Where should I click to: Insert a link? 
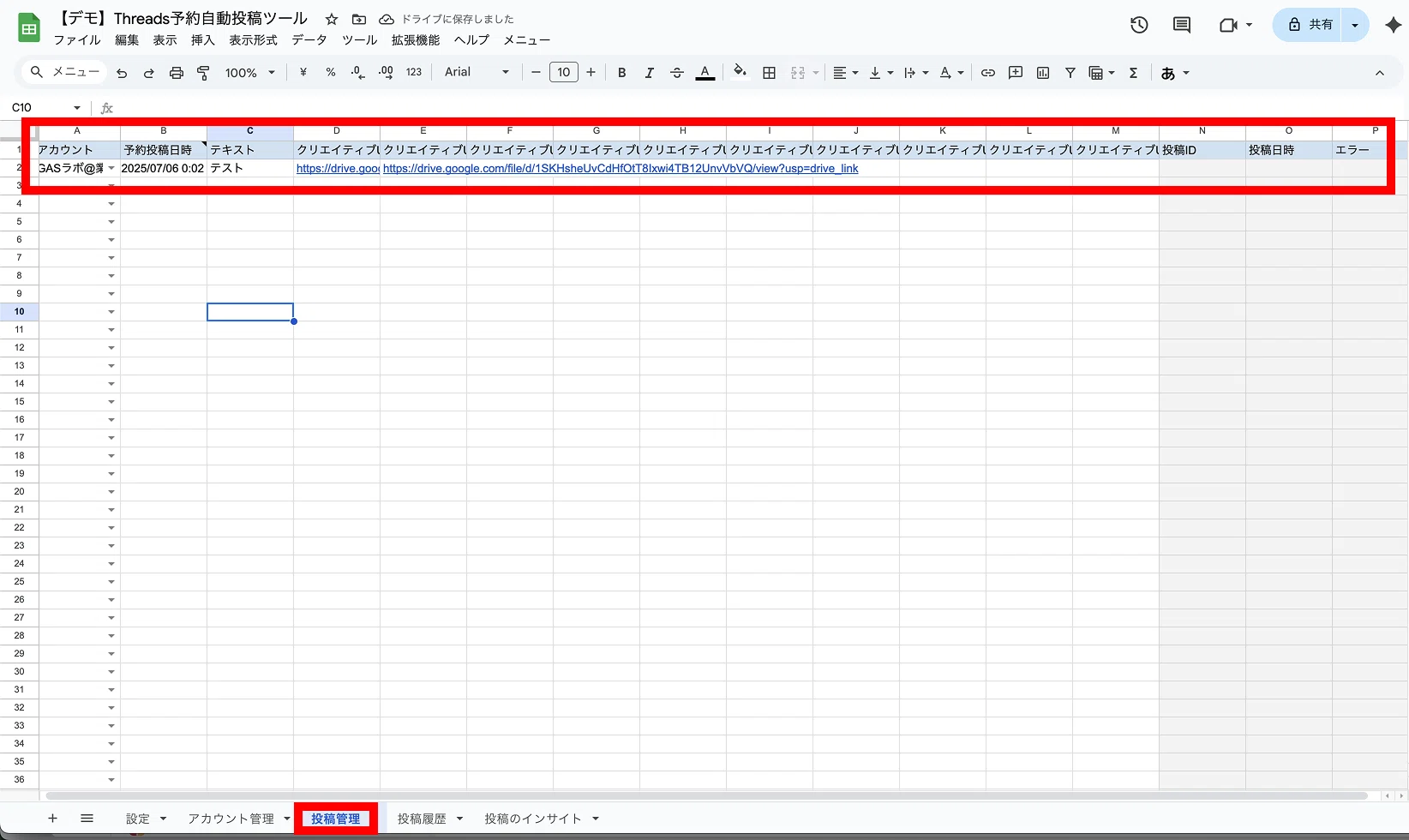[x=988, y=73]
